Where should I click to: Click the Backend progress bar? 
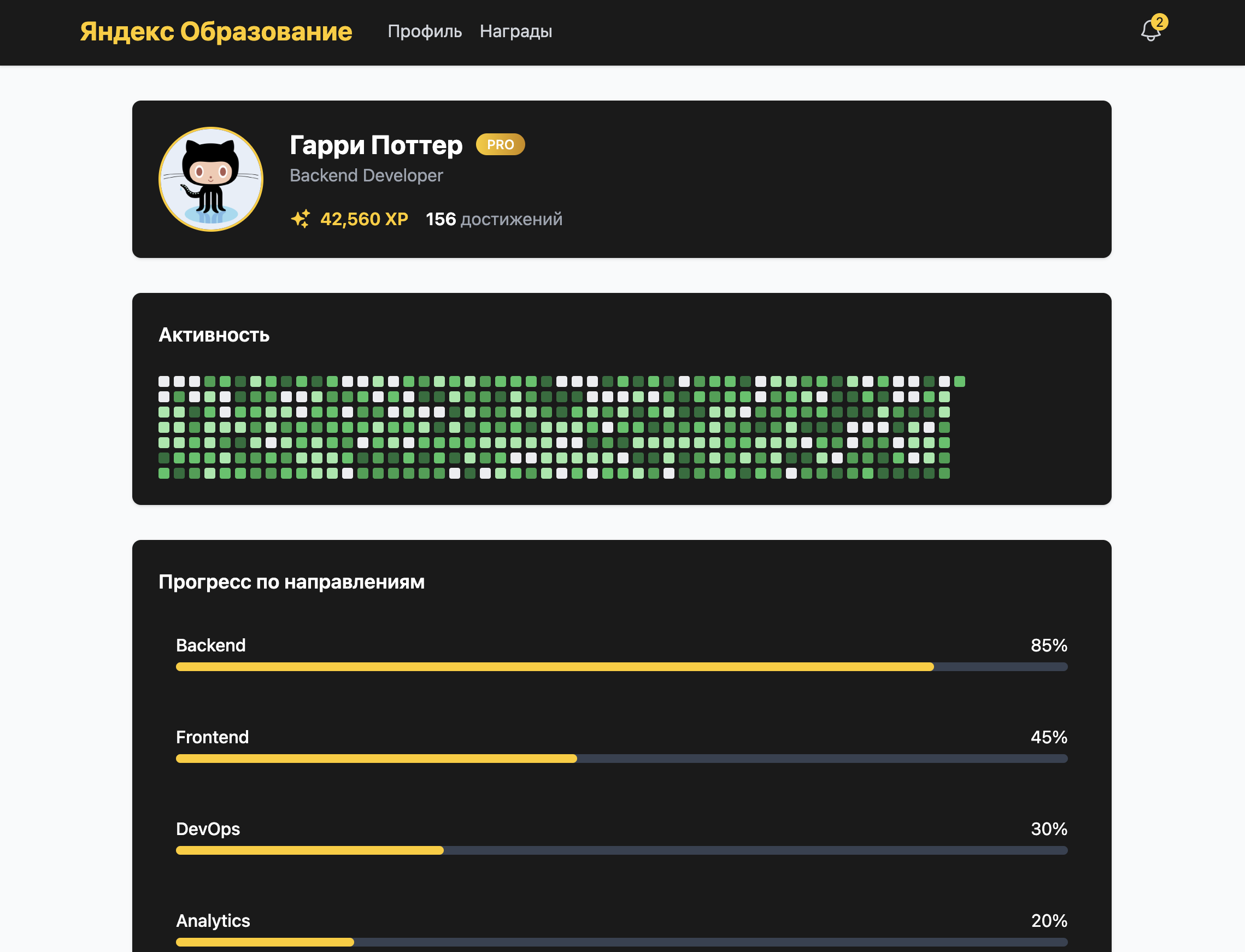[621, 667]
